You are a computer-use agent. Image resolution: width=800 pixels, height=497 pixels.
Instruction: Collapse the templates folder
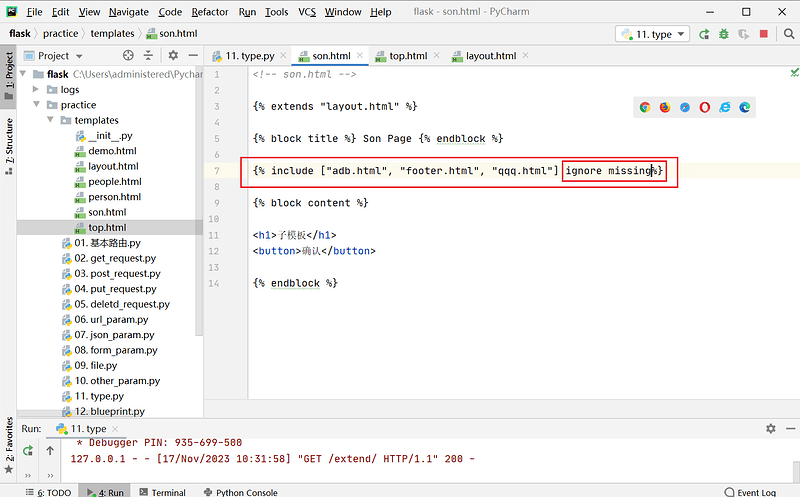tap(50, 120)
